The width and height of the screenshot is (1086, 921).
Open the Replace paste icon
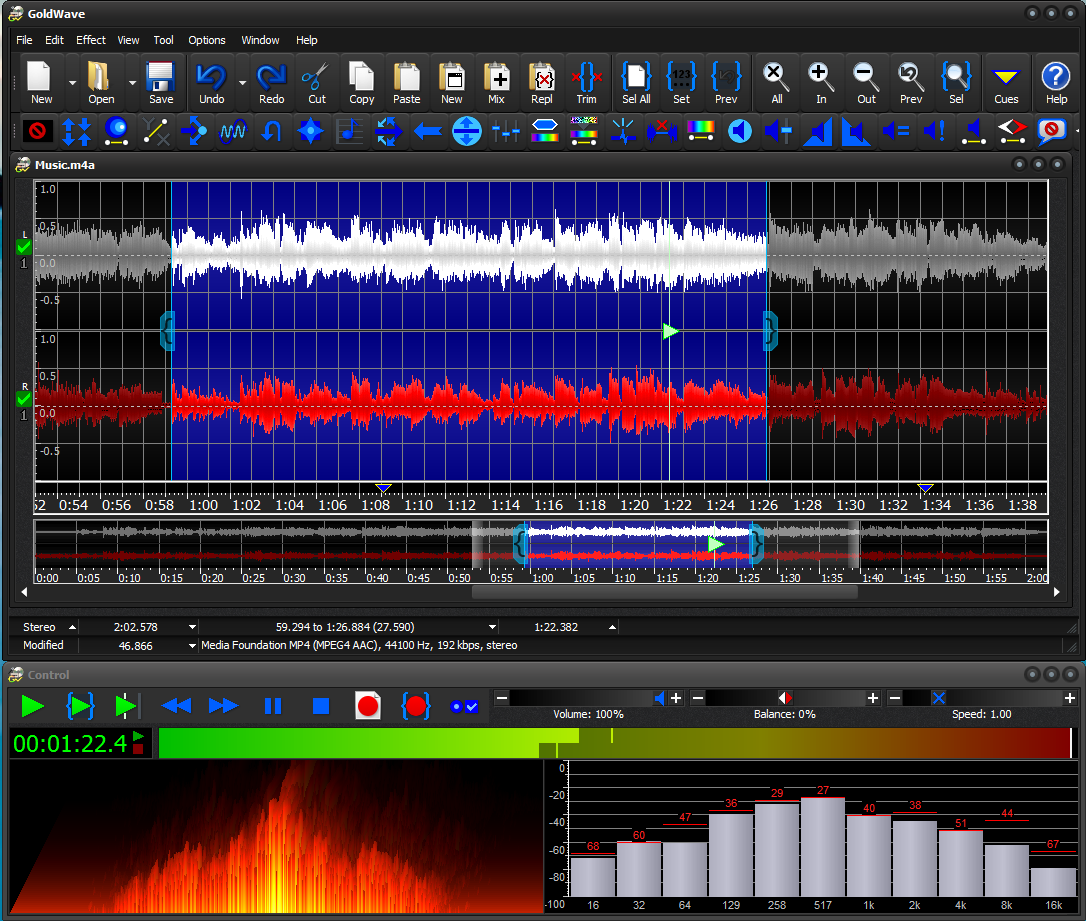point(542,83)
